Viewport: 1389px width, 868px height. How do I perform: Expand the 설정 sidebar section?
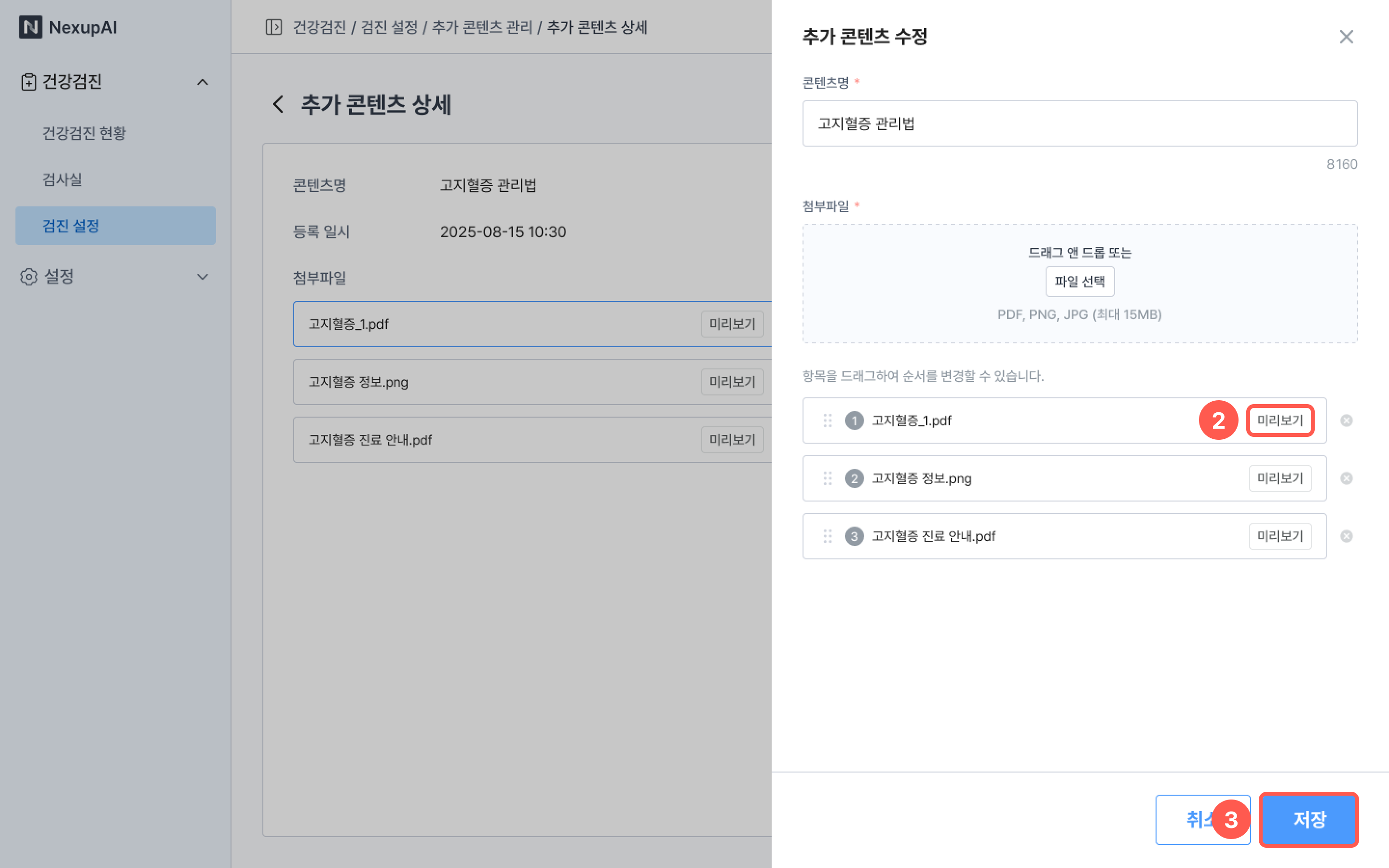click(x=202, y=277)
